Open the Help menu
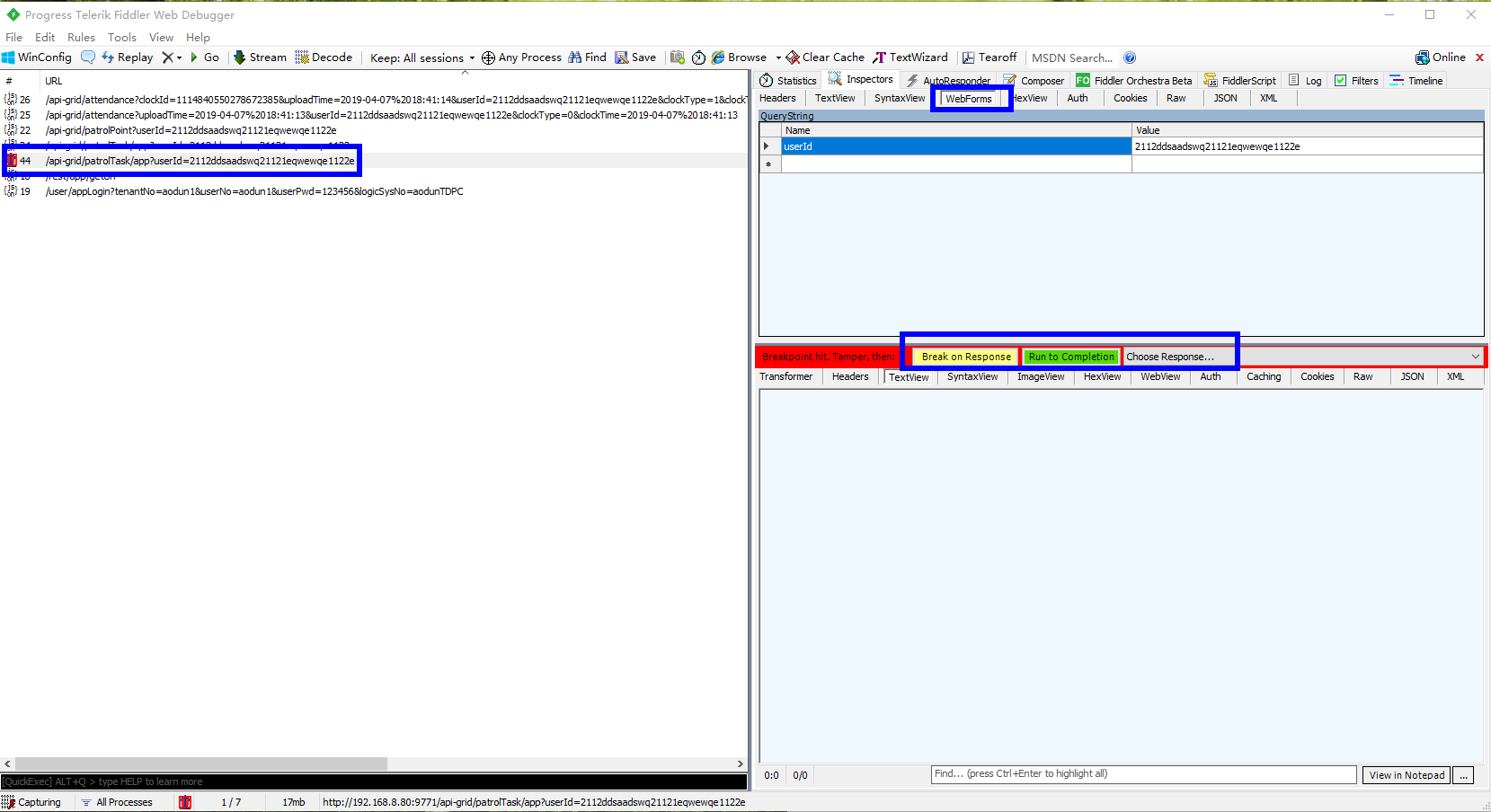Image resolution: width=1491 pixels, height=812 pixels. coord(198,37)
